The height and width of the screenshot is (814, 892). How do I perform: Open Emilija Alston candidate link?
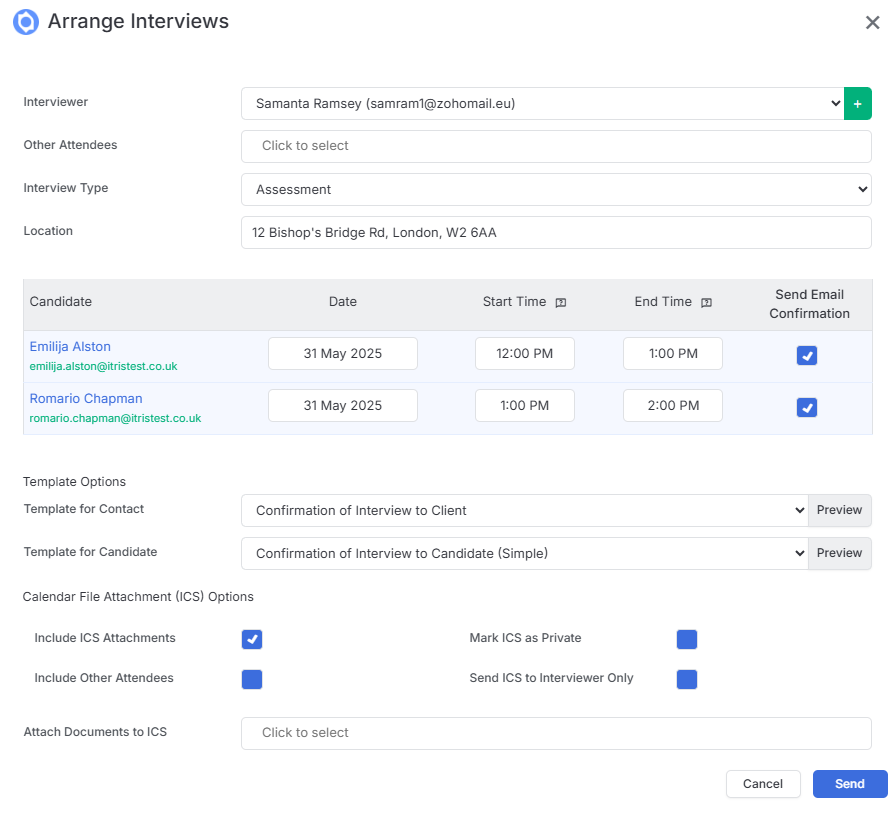[70, 346]
